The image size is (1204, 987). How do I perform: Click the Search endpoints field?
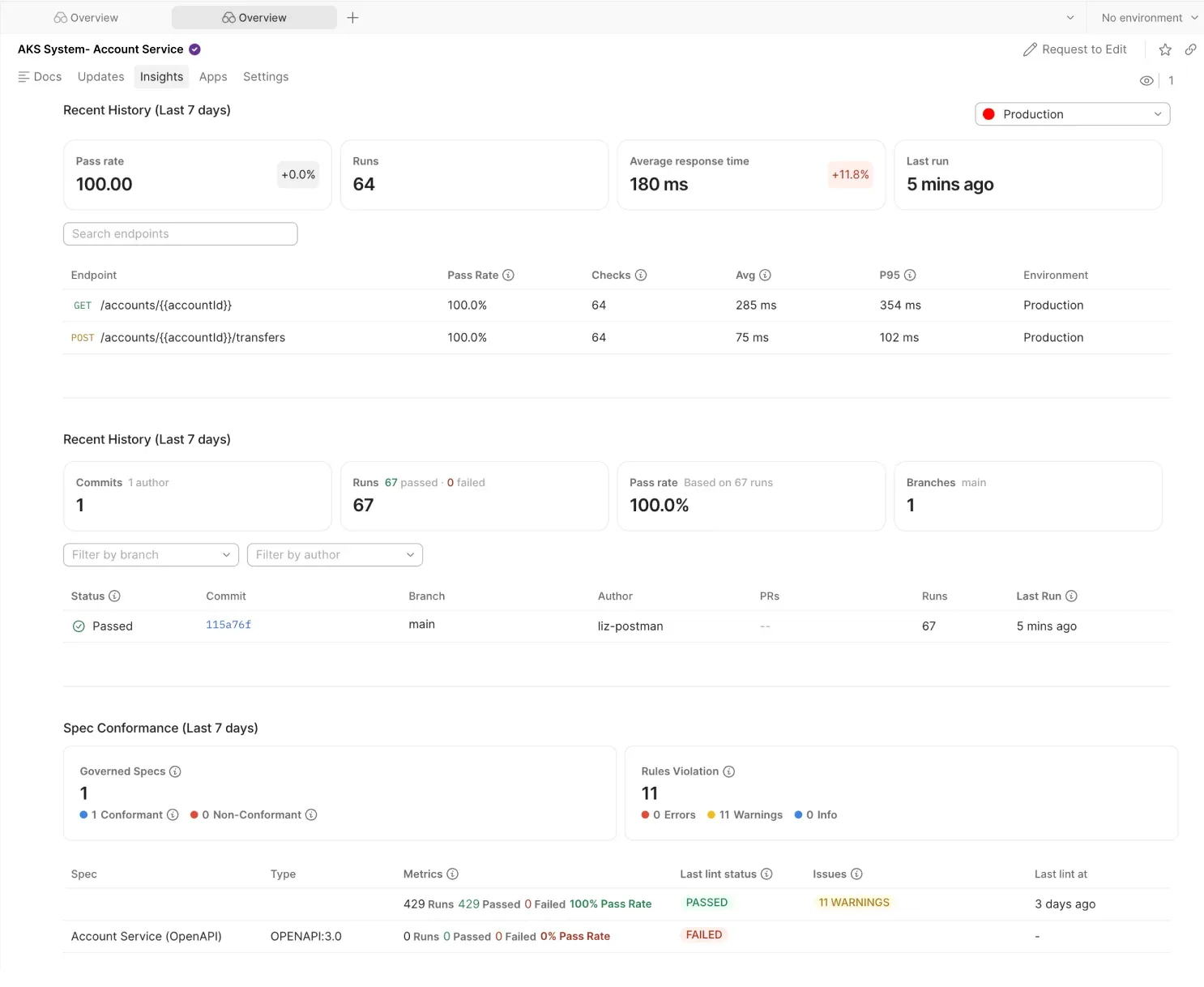(x=180, y=234)
